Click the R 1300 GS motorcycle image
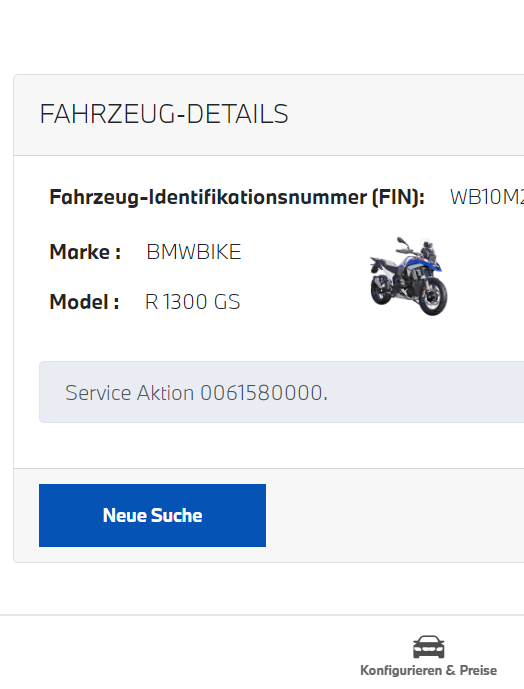 coord(409,276)
